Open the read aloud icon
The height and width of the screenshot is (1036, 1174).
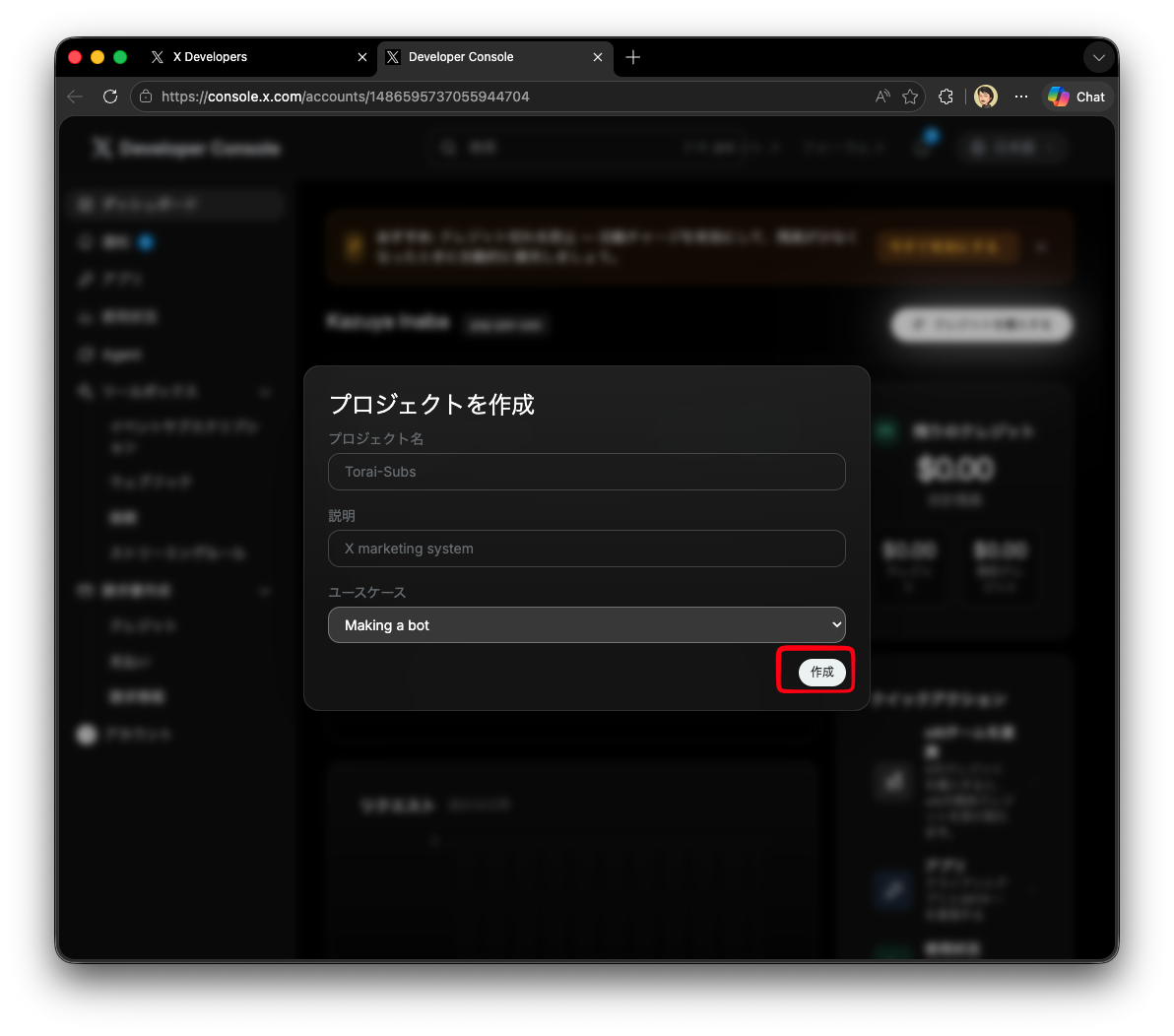882,97
